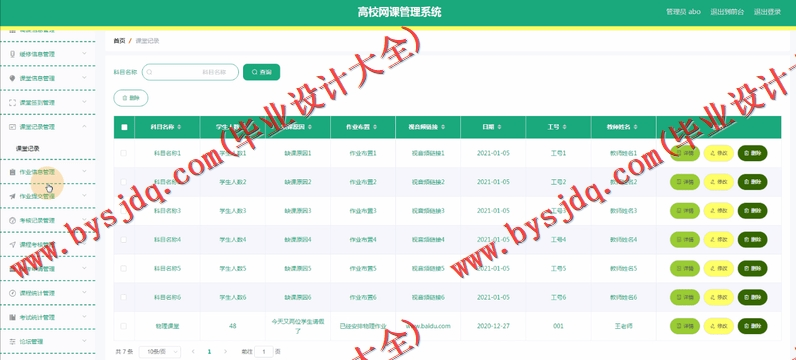Expand 课堂签到管理 with its chevron
This screenshot has height=360, width=796.
[x=84, y=102]
